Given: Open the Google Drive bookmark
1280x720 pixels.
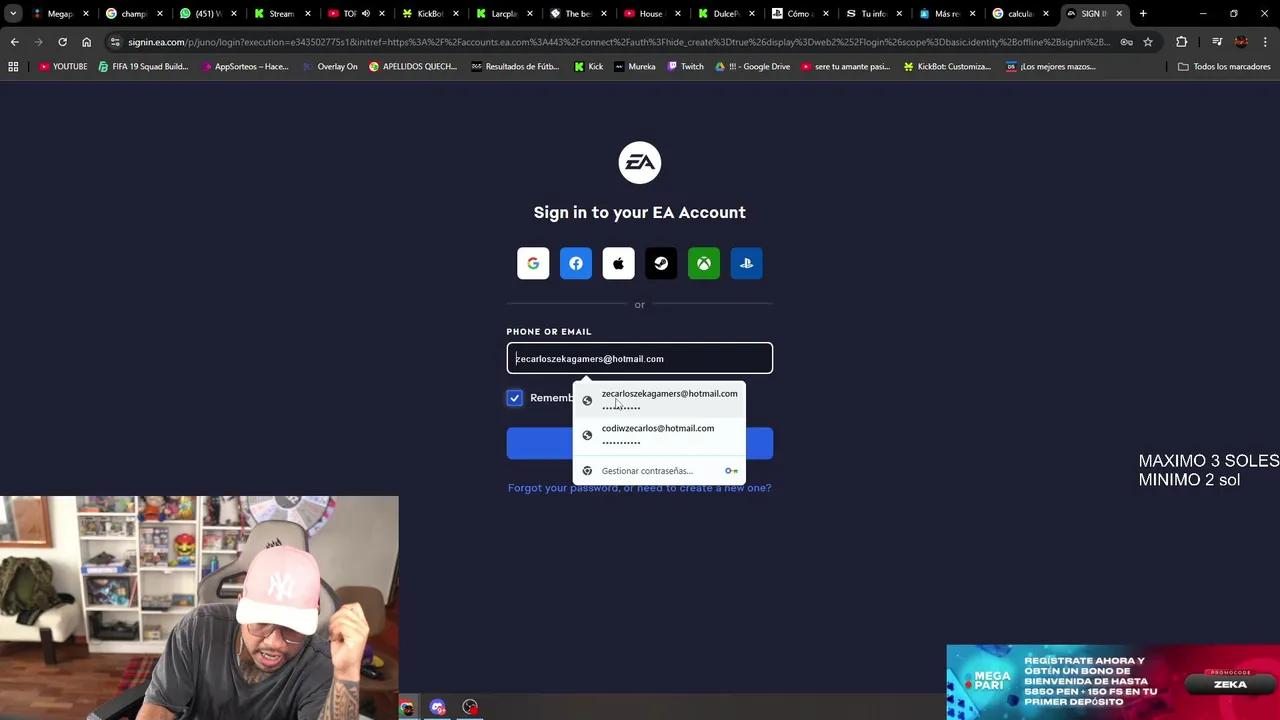Looking at the screenshot, I should coord(752,66).
